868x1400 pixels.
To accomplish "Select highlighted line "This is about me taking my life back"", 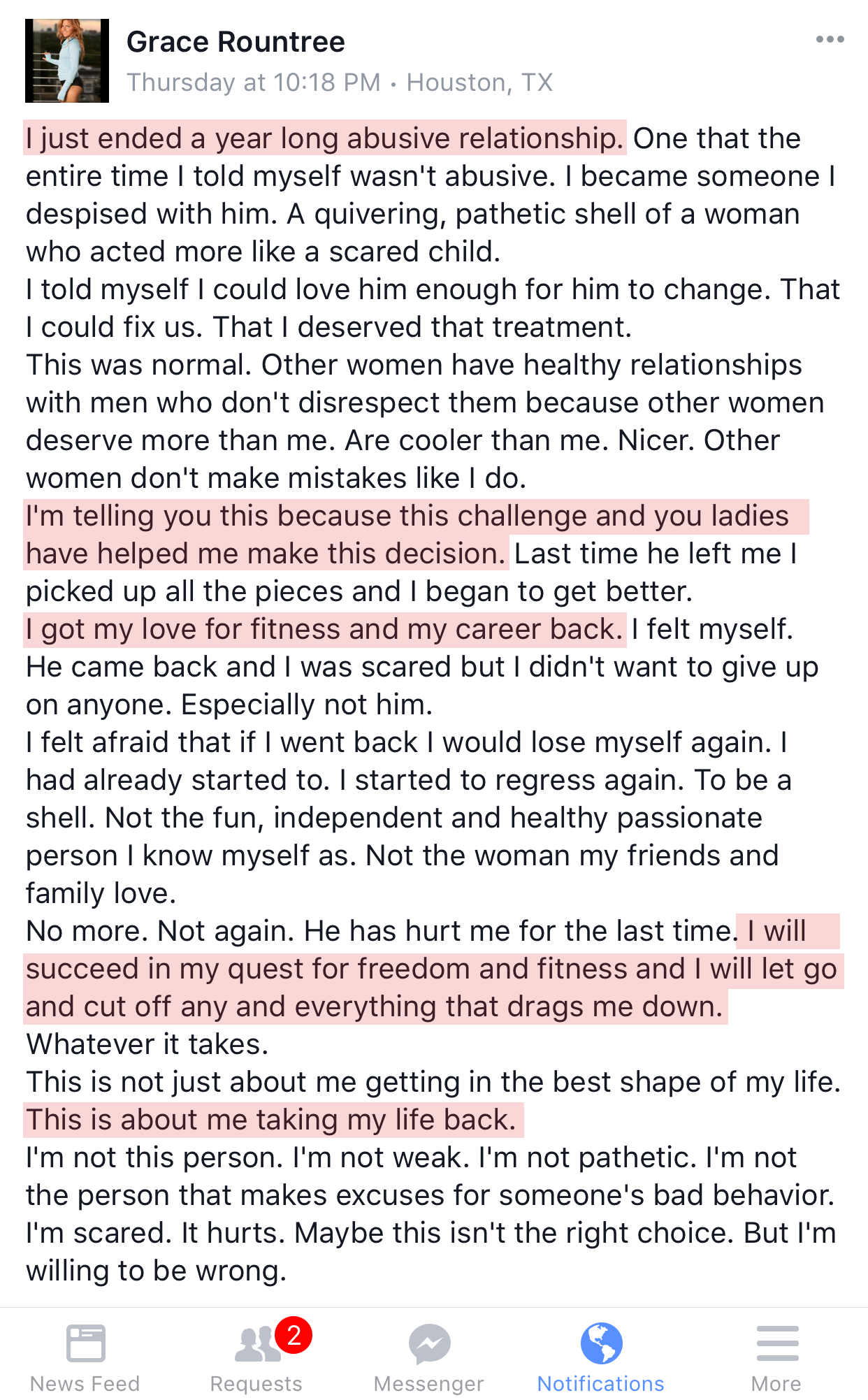I will (271, 1120).
